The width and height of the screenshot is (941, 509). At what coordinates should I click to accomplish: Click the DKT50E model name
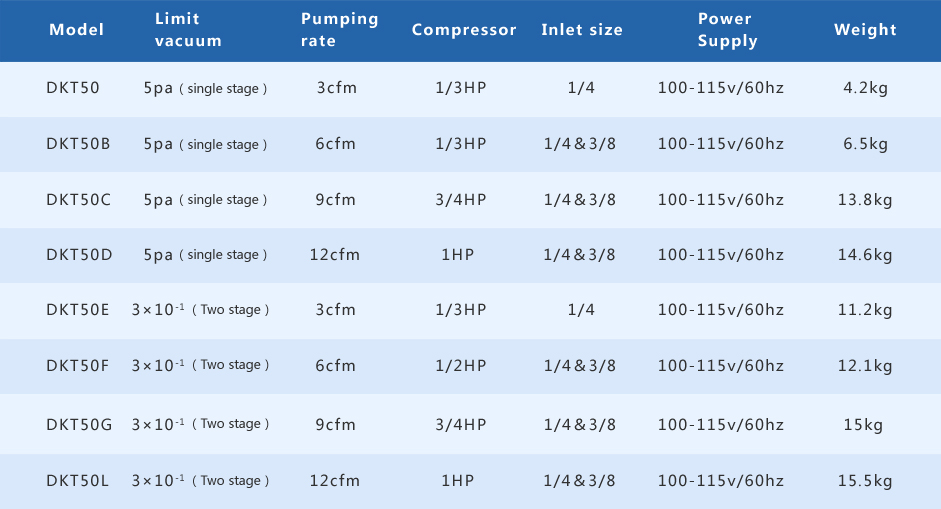click(78, 310)
